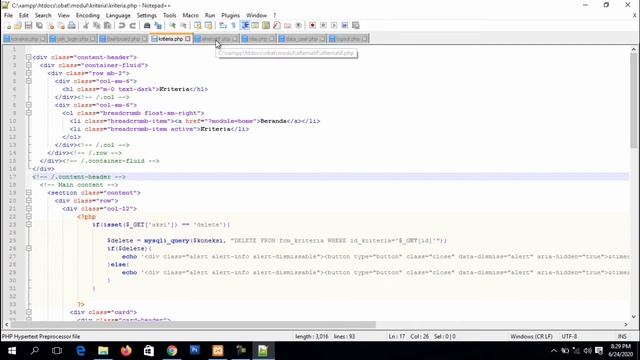Image resolution: width=640 pixels, height=360 pixels.
Task: Open the Plugins menu
Action: coord(231,16)
